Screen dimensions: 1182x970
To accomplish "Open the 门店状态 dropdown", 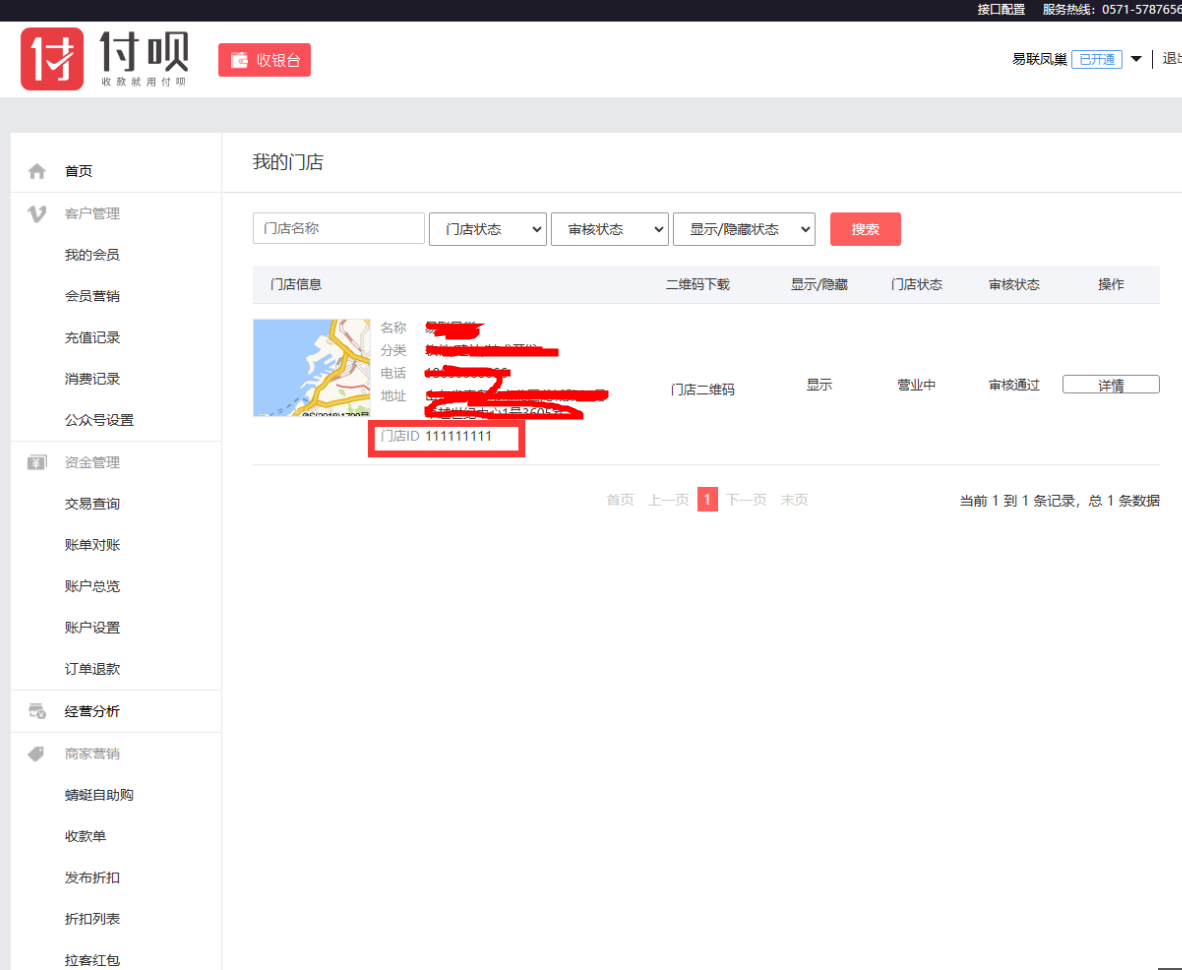I will (x=487, y=229).
